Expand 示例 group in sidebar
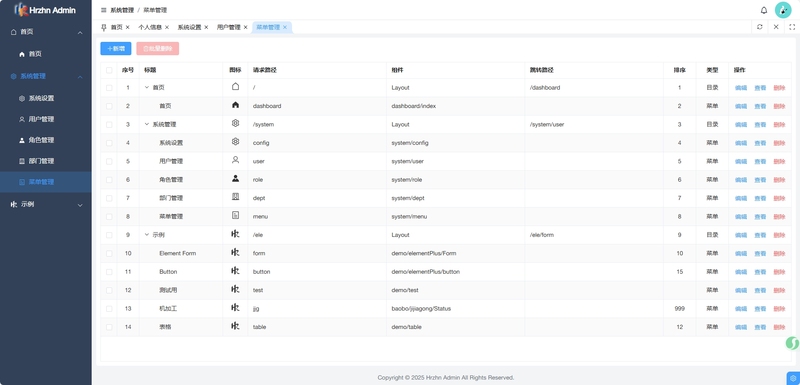 80,205
